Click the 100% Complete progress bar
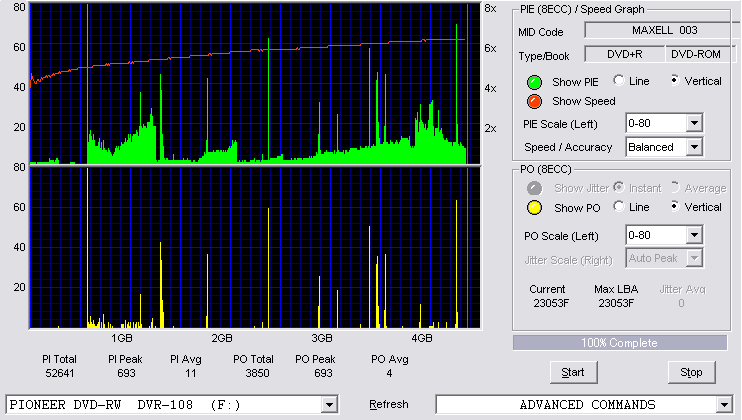Screen dimensions: 742x420 coord(619,343)
